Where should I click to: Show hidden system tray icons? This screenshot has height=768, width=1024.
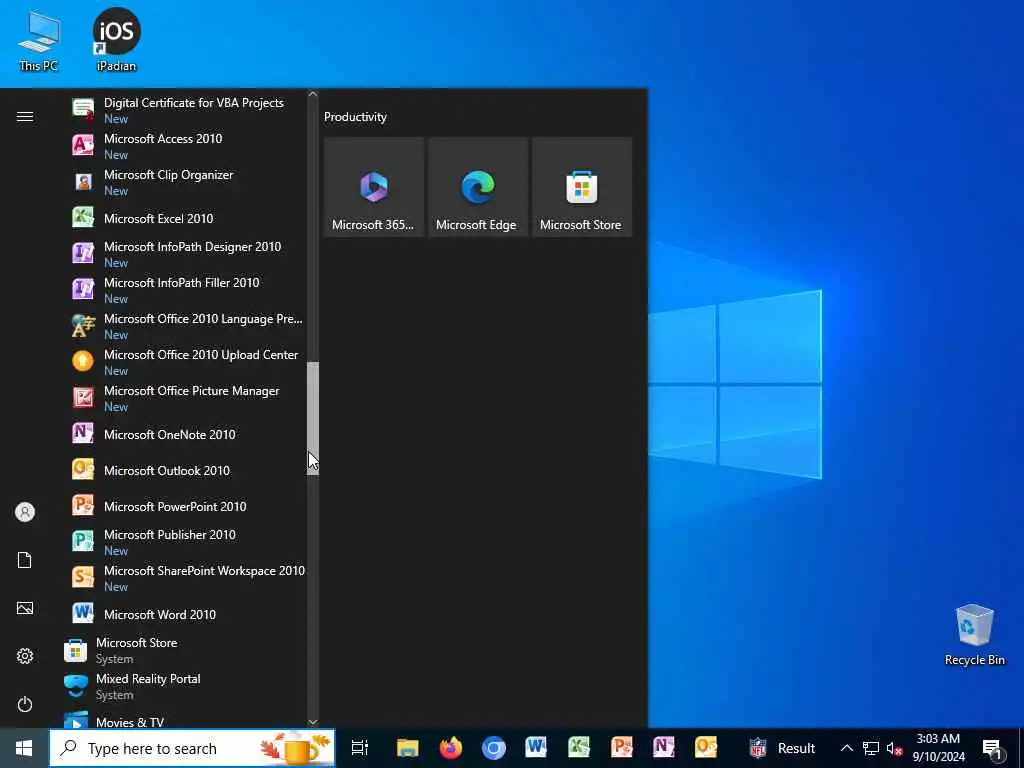[846, 748]
